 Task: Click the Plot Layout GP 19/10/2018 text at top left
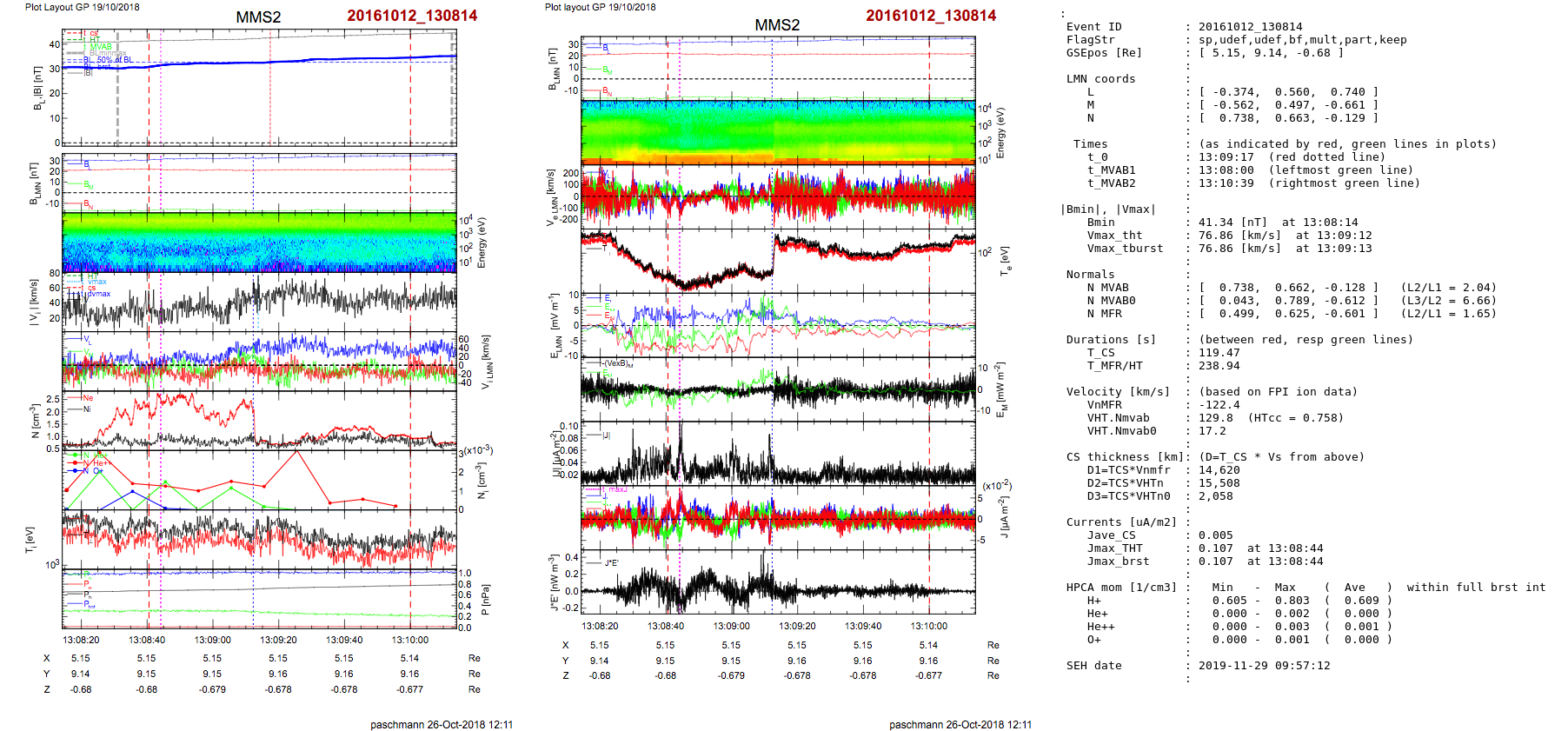click(x=82, y=7)
